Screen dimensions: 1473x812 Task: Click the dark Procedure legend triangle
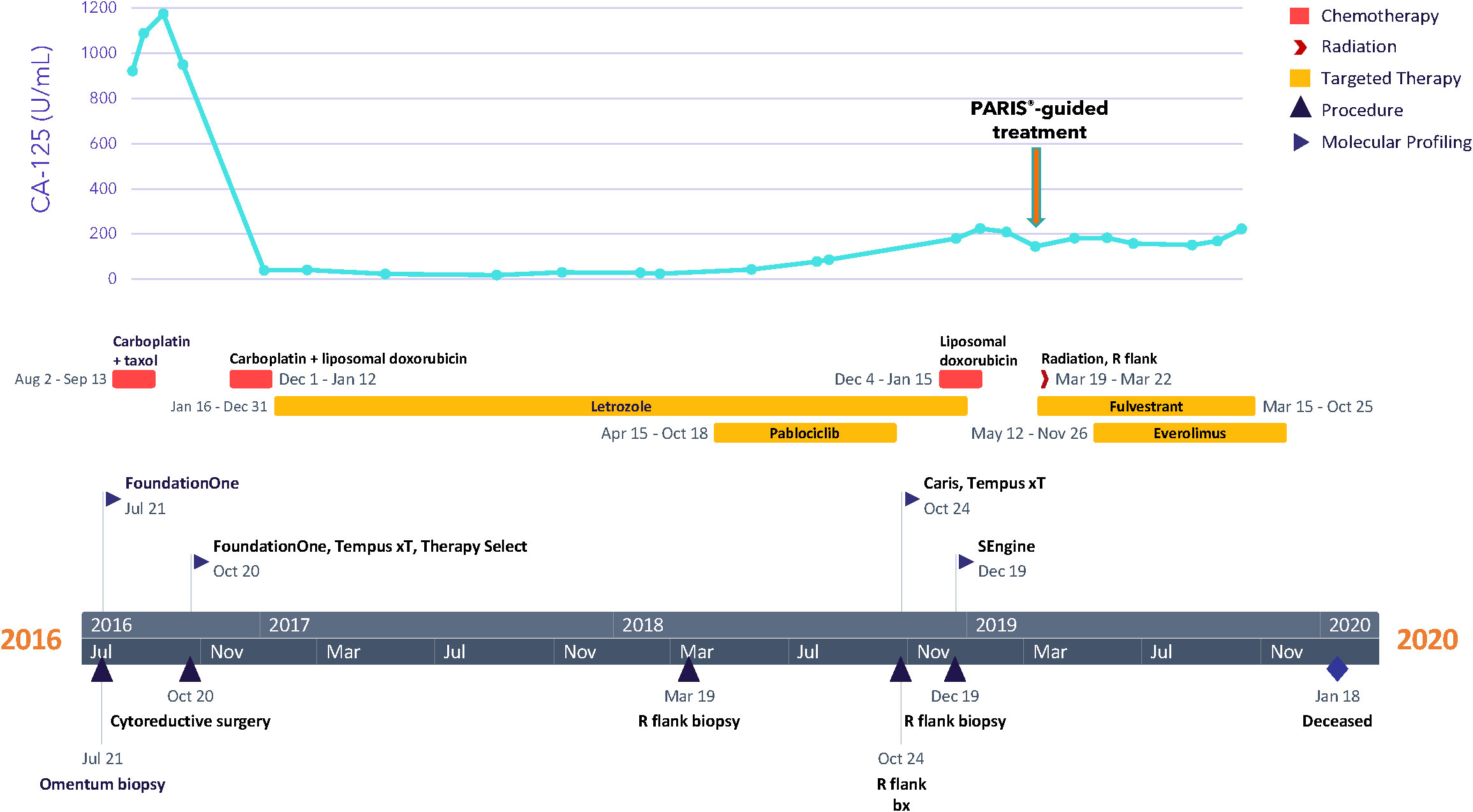1300,107
